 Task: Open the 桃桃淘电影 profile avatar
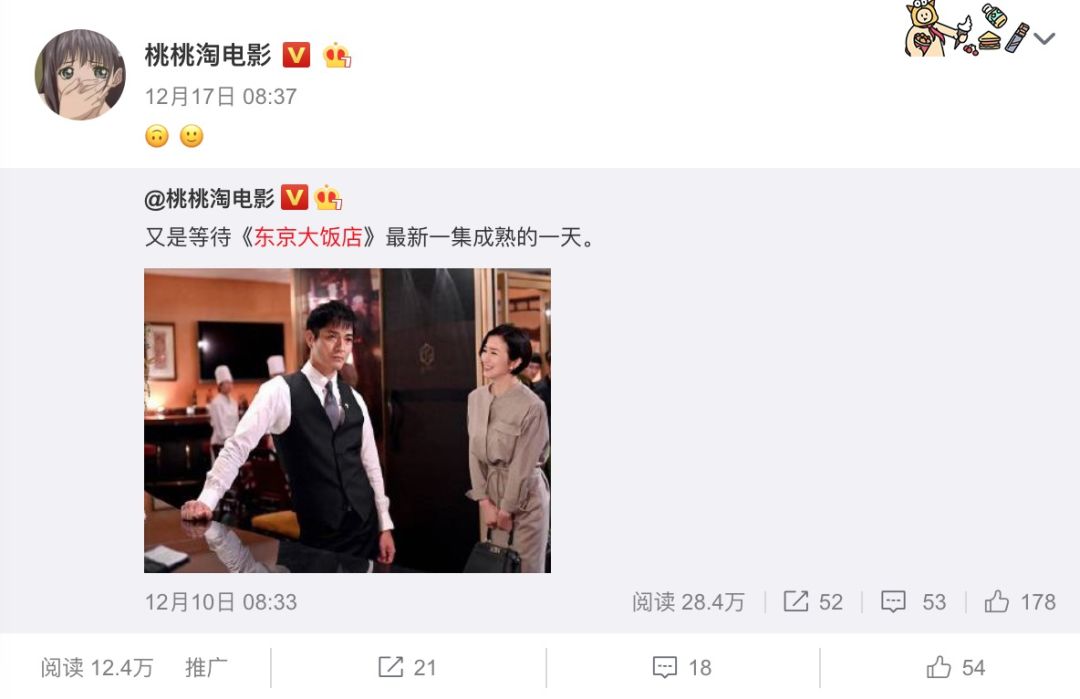coord(80,74)
